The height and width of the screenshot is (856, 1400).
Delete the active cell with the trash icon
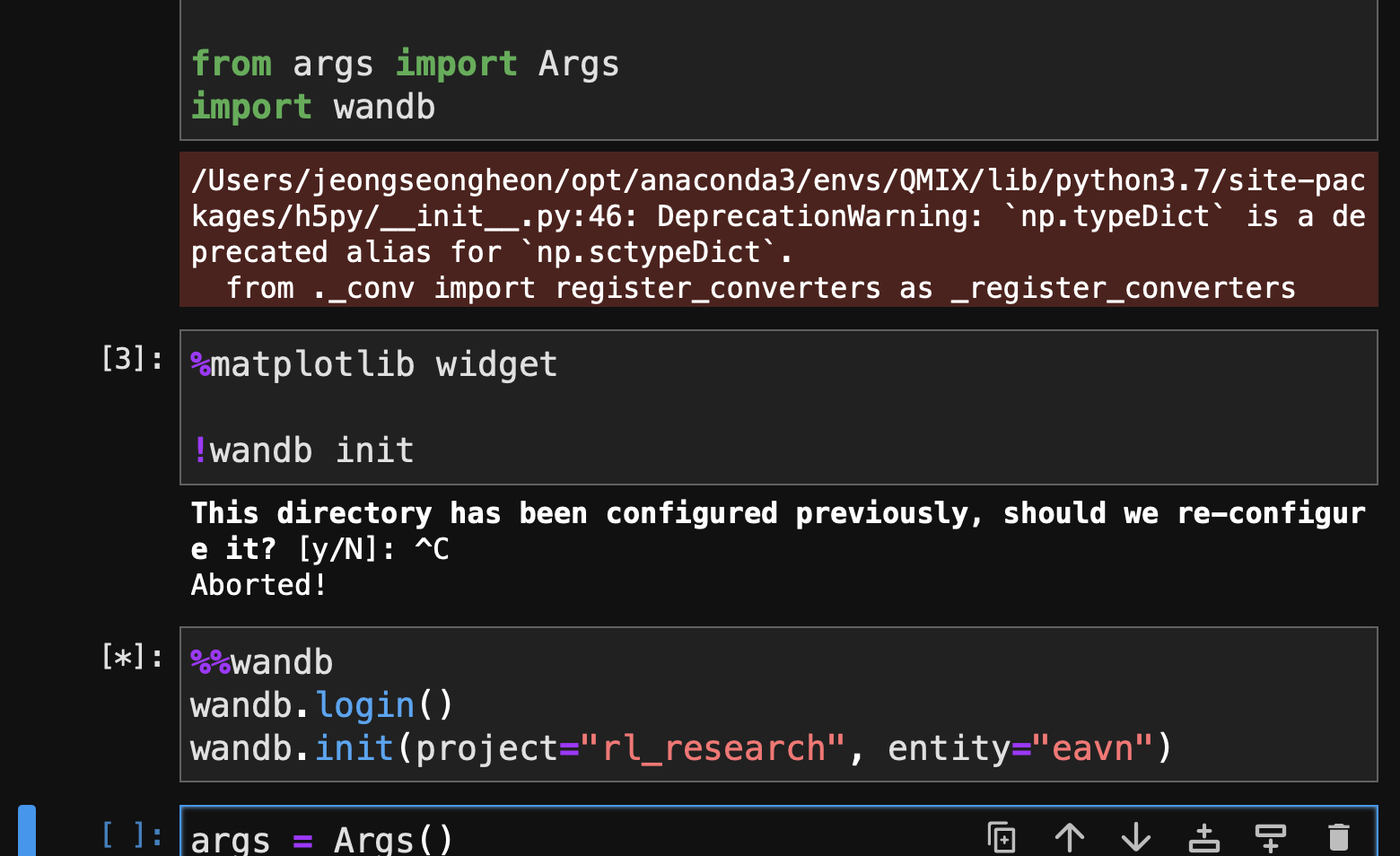(x=1338, y=837)
